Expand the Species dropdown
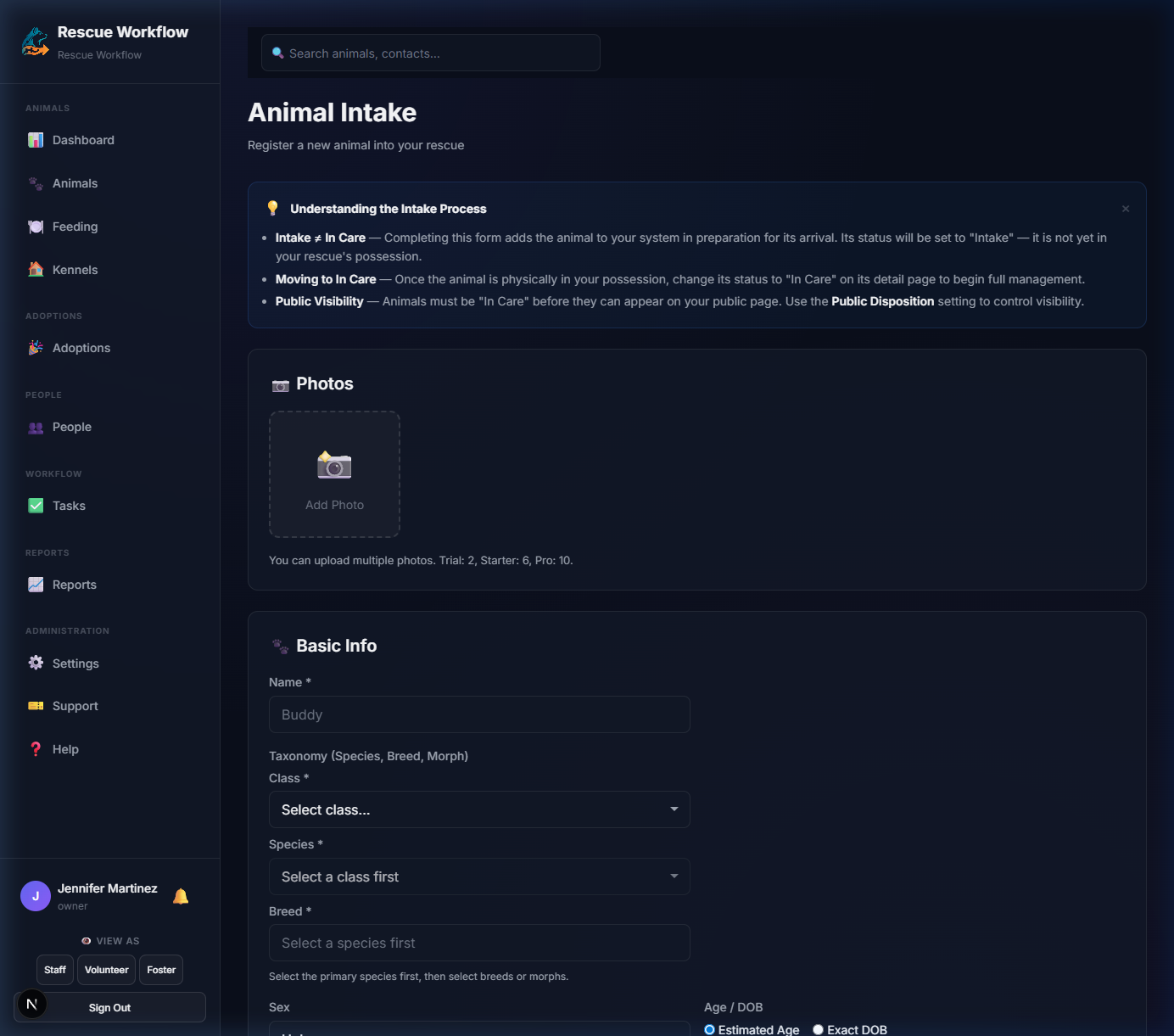This screenshot has height=1036, width=1174. click(x=479, y=876)
